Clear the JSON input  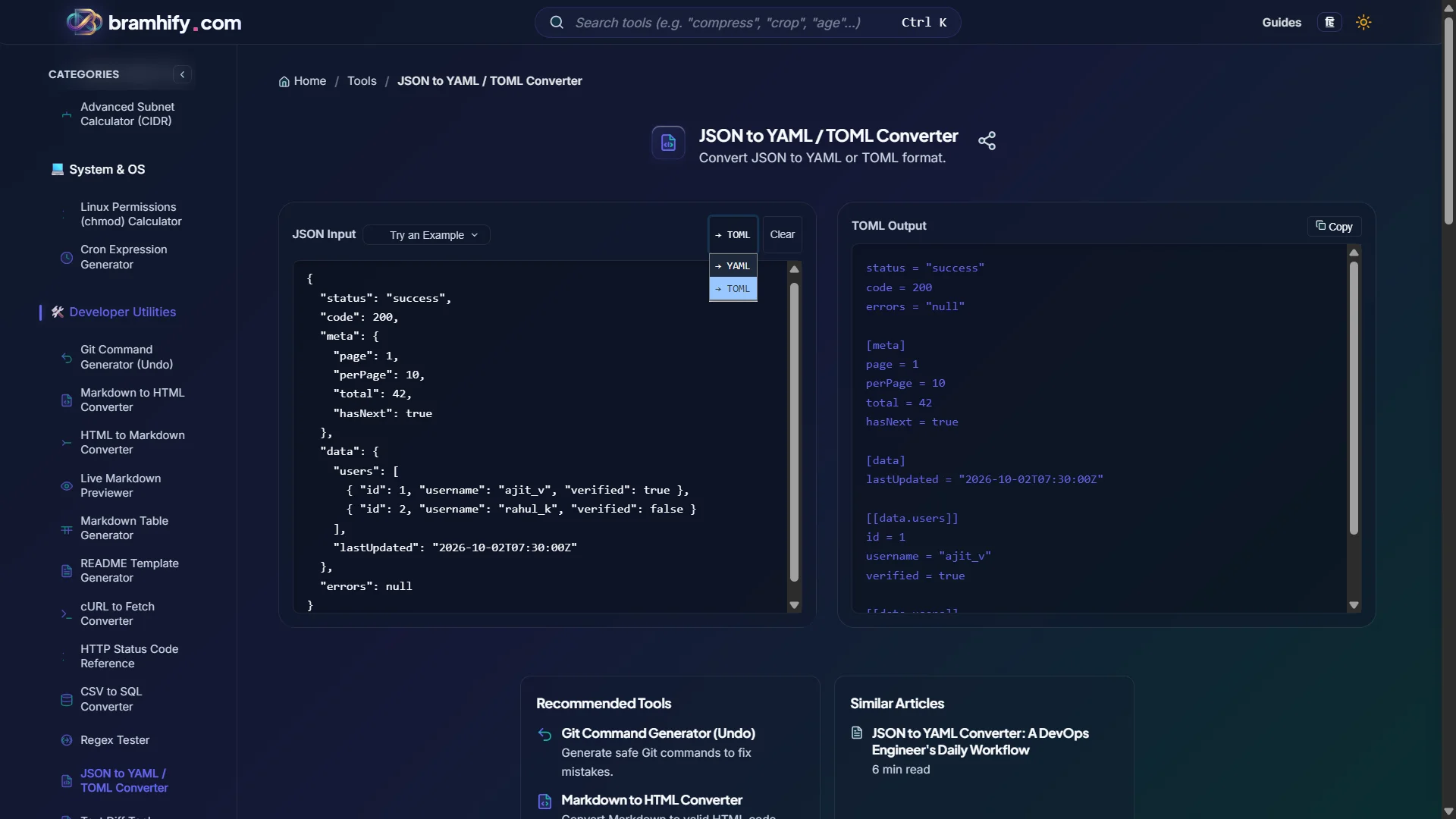(x=782, y=235)
